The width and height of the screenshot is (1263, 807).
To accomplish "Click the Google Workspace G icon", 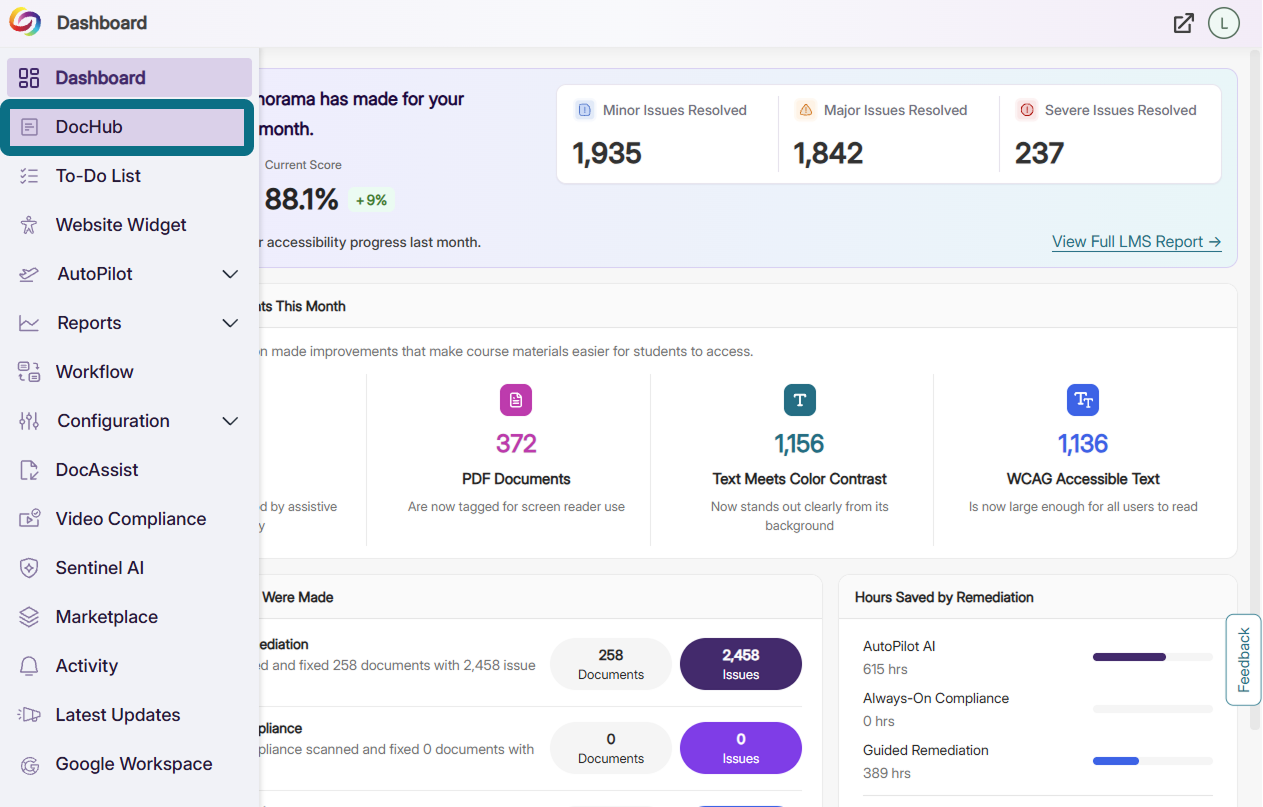I will tap(29, 764).
